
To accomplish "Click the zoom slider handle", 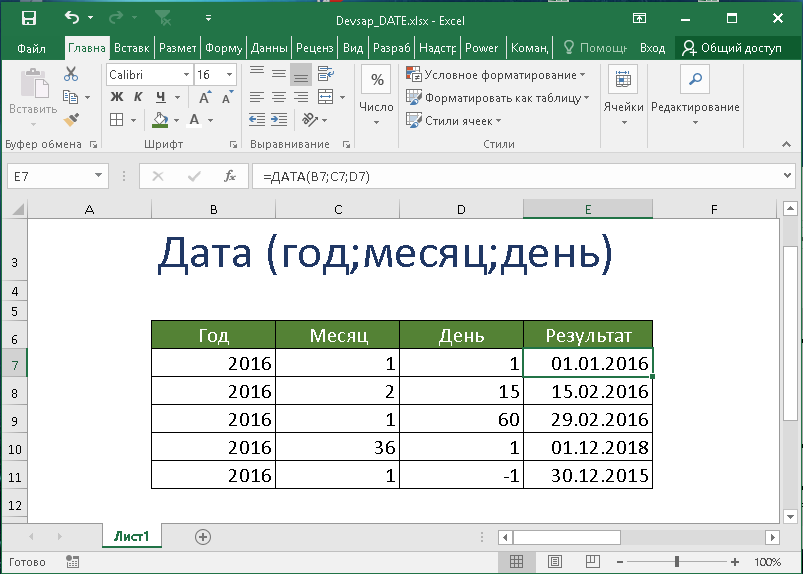I will [677, 562].
